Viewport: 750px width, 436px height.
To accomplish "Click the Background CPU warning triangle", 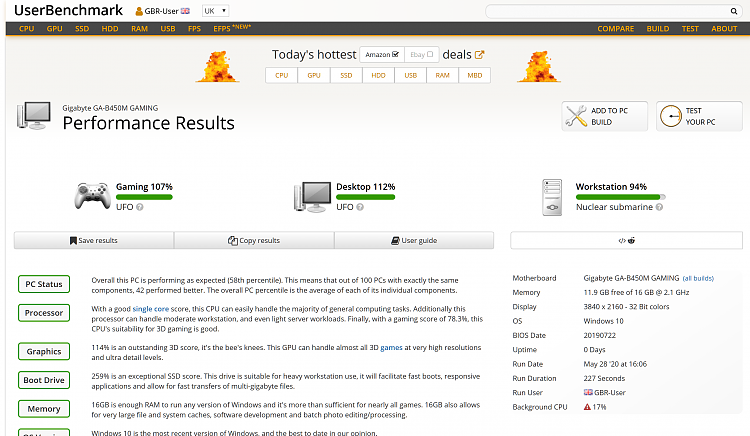I will (587, 407).
